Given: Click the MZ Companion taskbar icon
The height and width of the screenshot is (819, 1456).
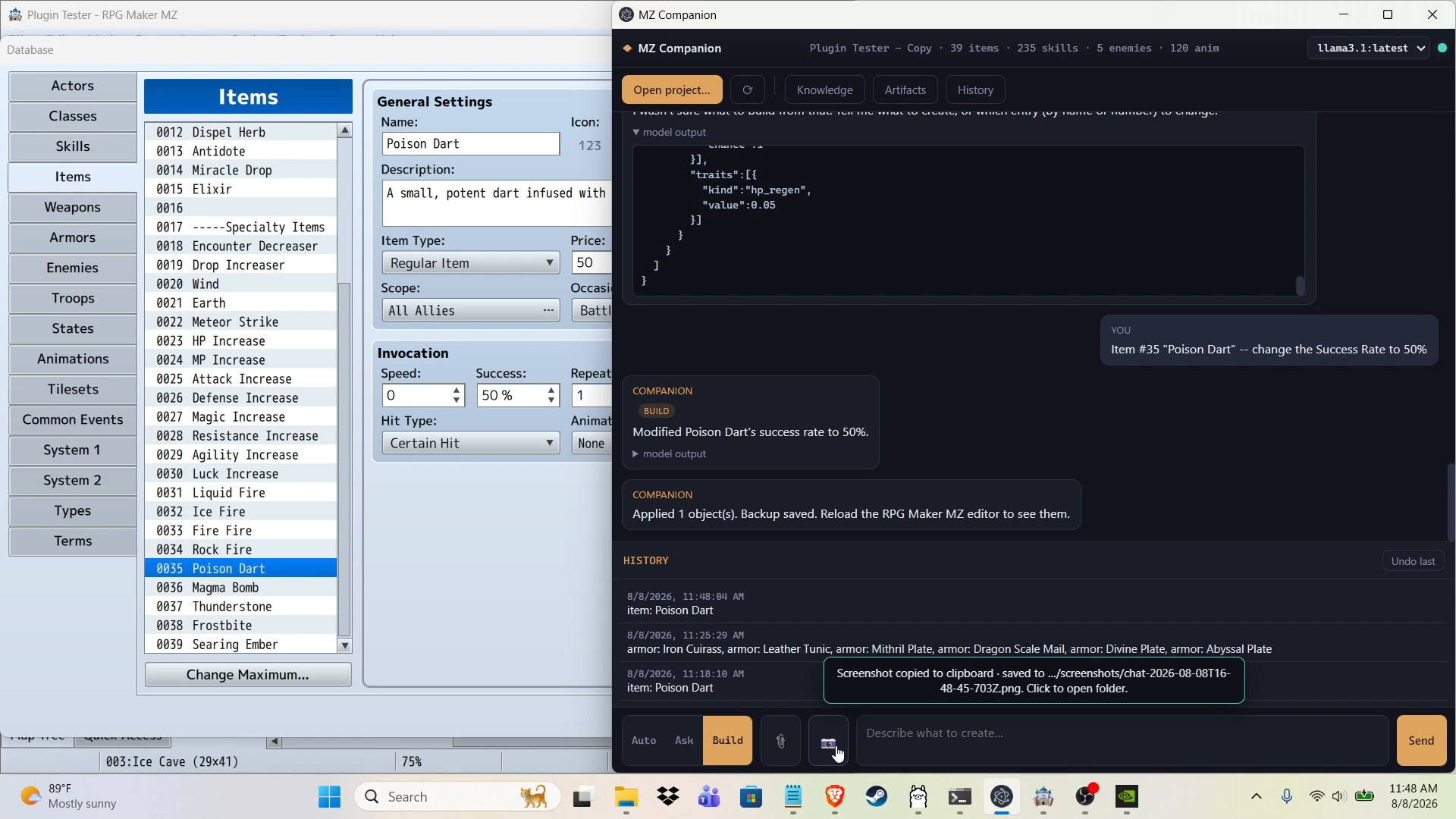Looking at the screenshot, I should coord(1002,796).
